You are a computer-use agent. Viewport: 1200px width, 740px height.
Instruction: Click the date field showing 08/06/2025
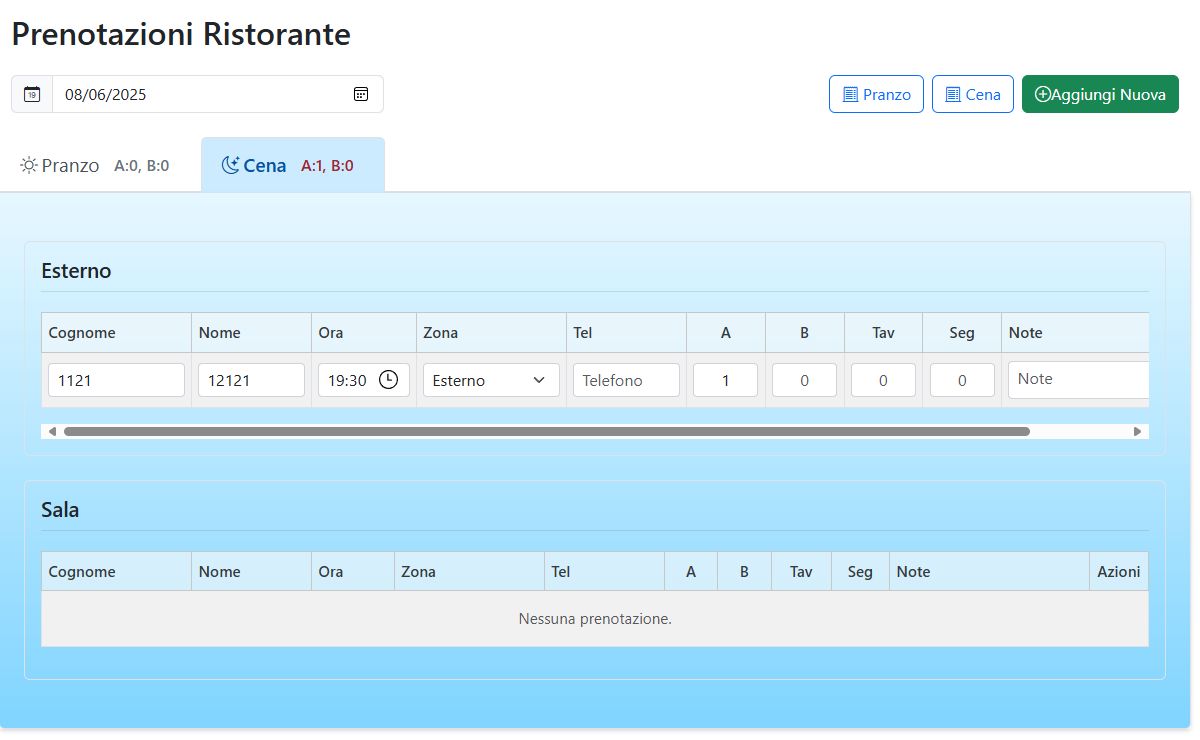point(200,94)
